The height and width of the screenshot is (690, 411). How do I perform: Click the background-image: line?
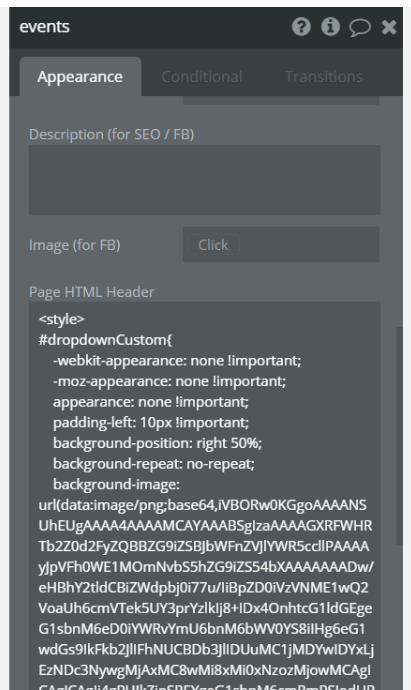[x=117, y=484]
